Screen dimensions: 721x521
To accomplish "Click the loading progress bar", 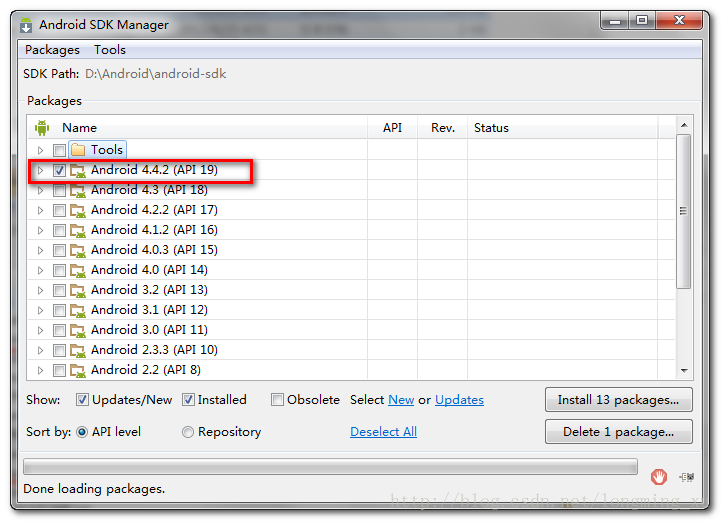I will tap(330, 467).
